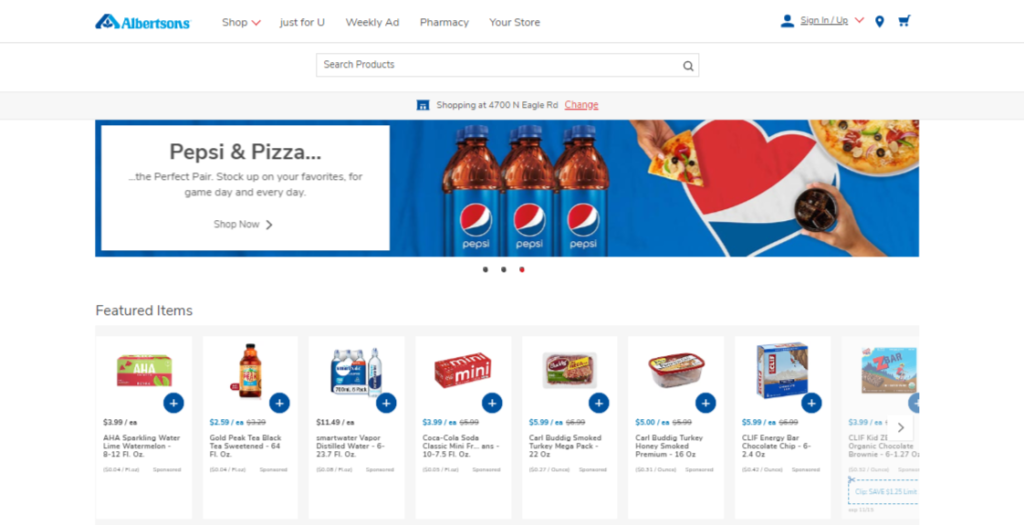Click the store location pin icon
1024x525 pixels.
[880, 22]
